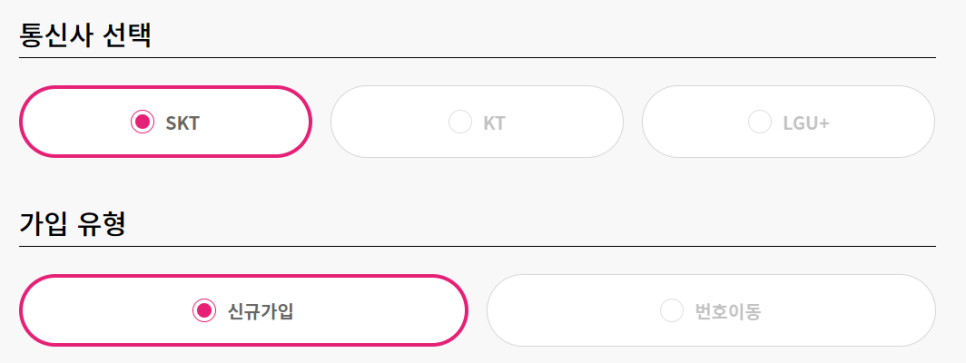Click the empty radio circle beside LGU+
Image resolution: width=966 pixels, height=363 pixels.
tap(760, 122)
